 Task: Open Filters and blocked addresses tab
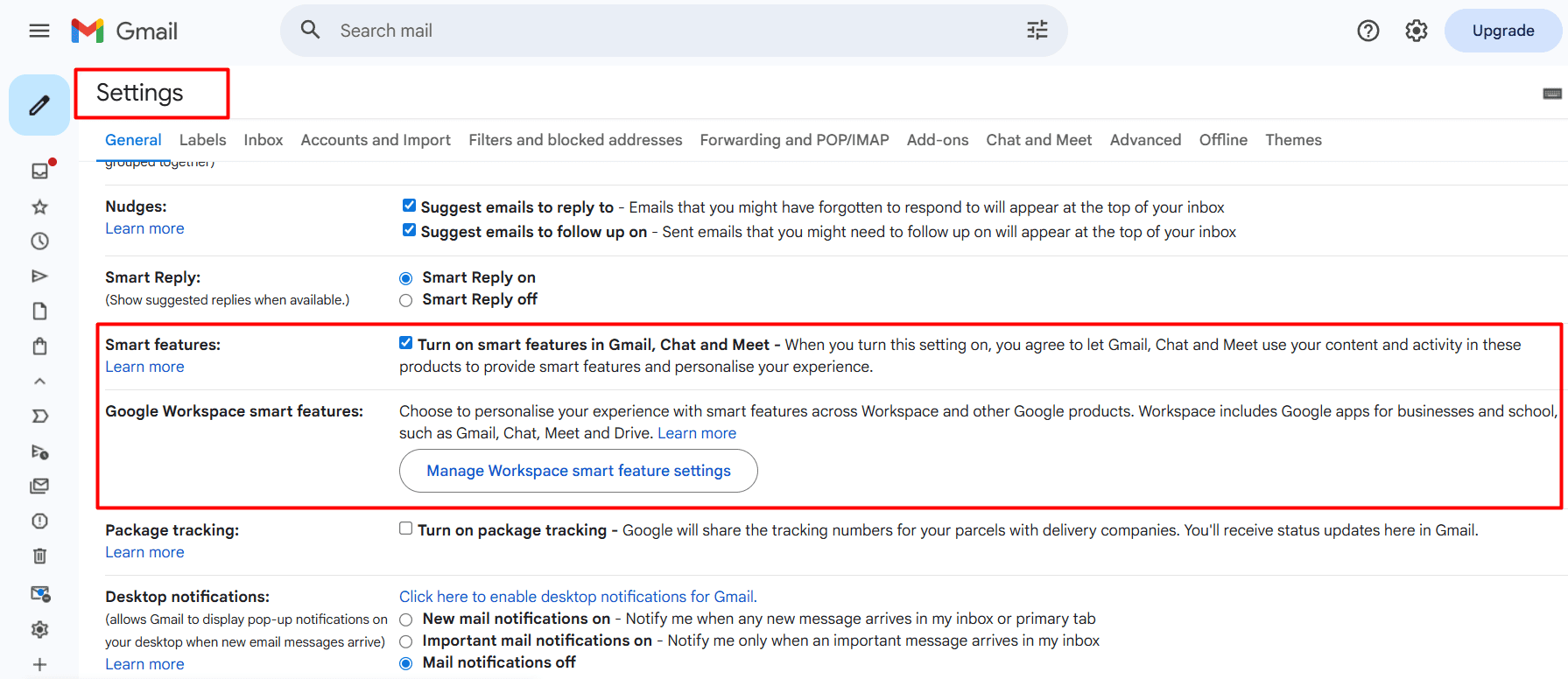(x=575, y=140)
